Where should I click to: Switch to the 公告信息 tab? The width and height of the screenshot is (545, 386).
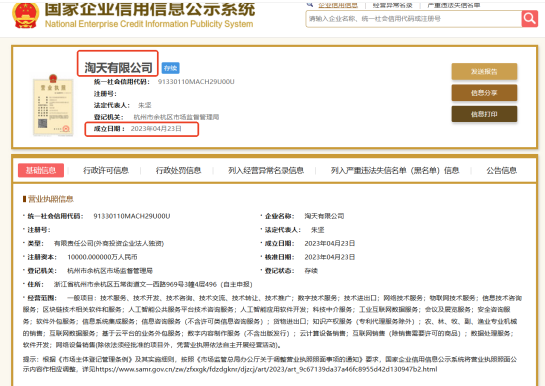tap(501, 170)
